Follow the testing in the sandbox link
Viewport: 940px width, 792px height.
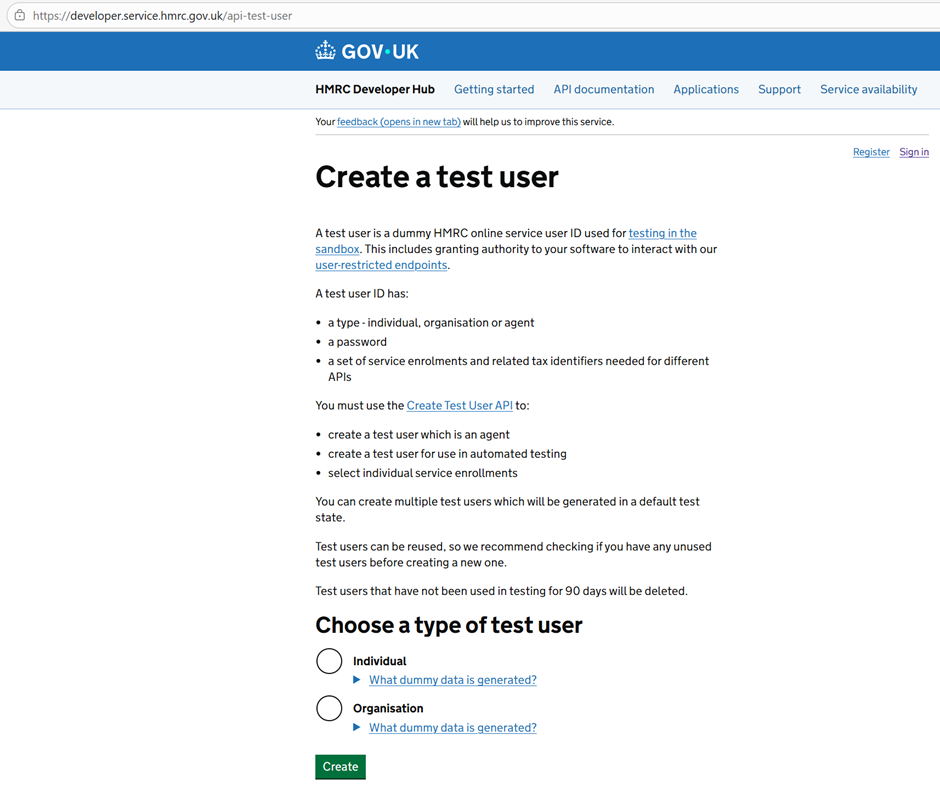662,233
